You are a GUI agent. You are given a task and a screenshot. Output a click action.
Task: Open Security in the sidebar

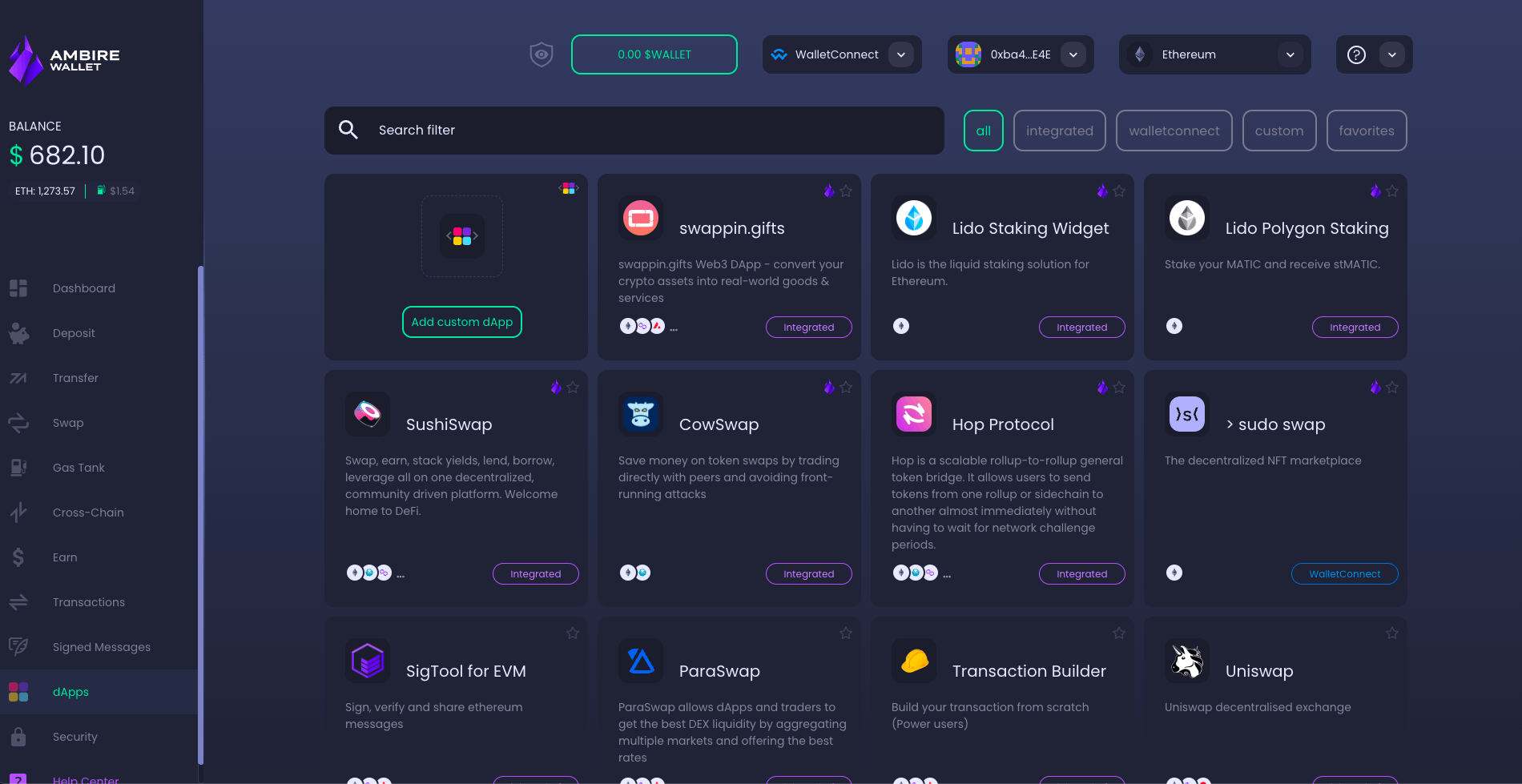pyautogui.click(x=99, y=737)
